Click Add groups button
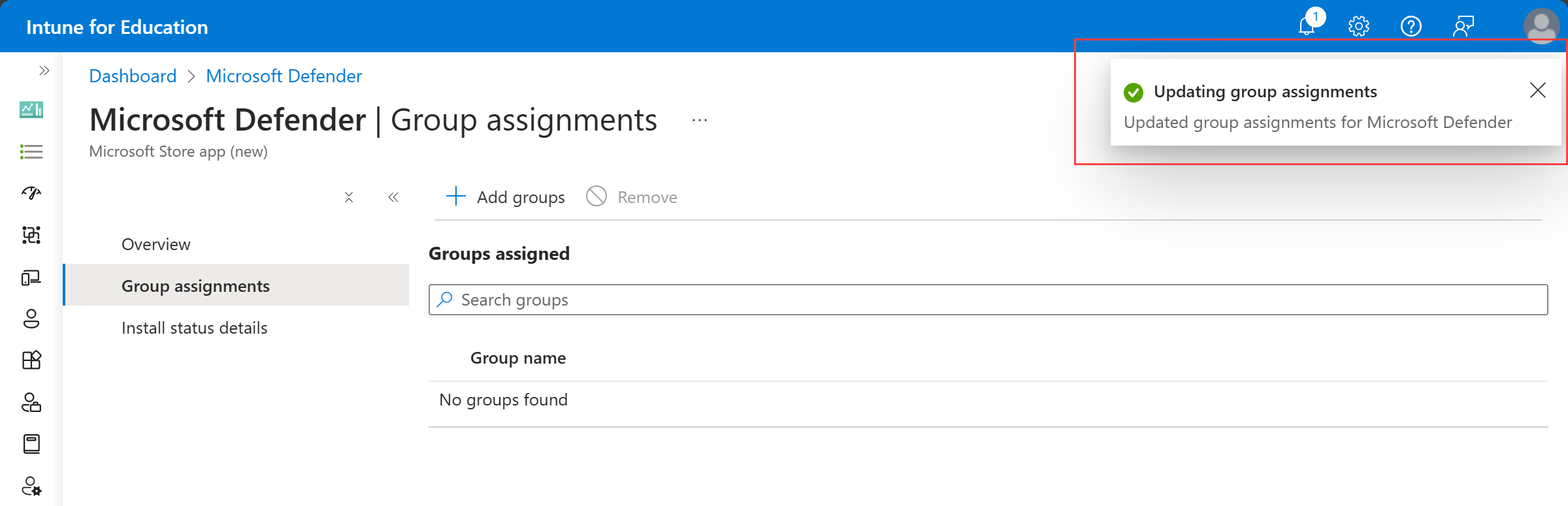This screenshot has height=506, width=1568. [x=505, y=197]
